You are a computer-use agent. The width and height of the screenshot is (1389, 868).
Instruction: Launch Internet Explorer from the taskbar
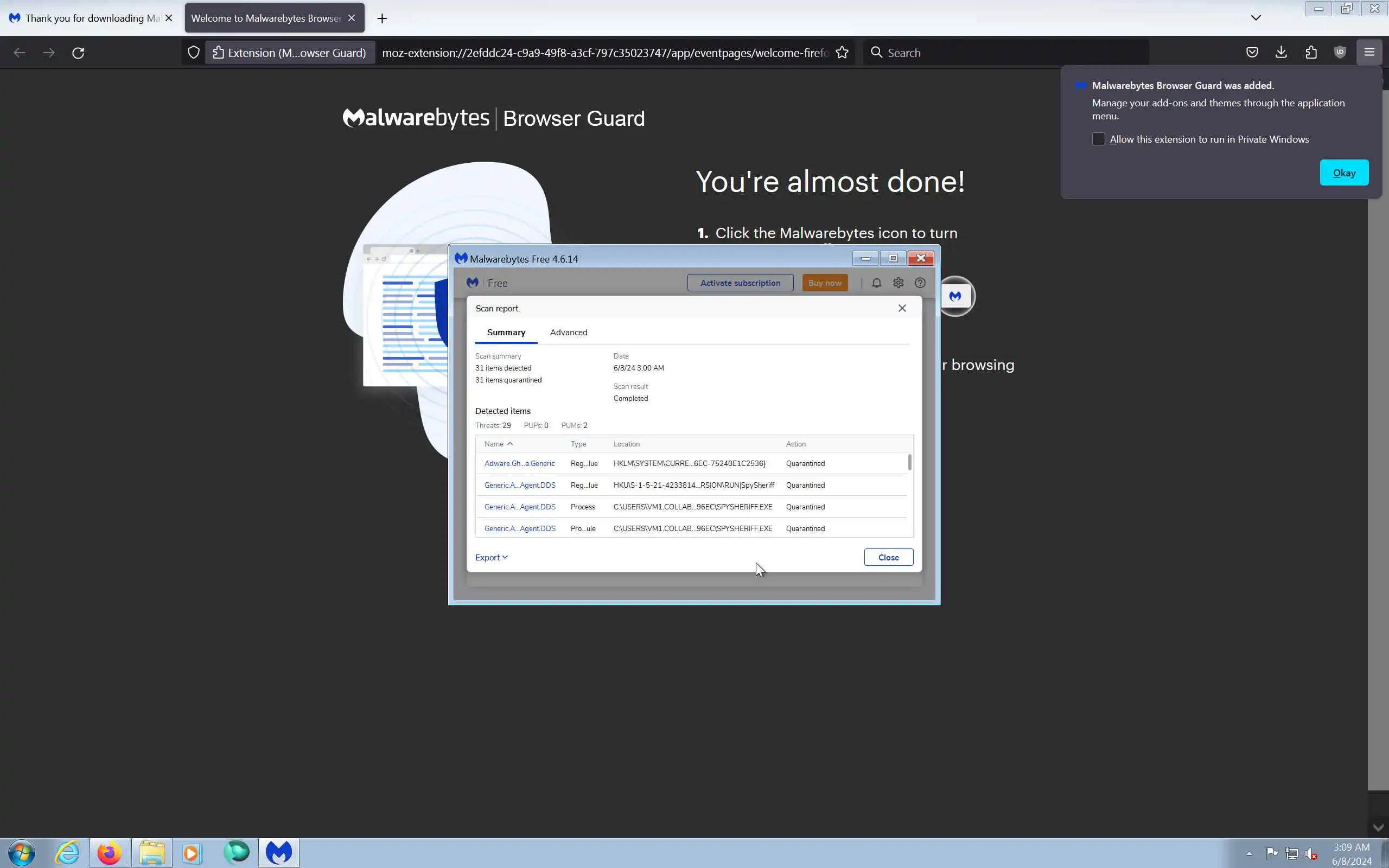(67, 853)
